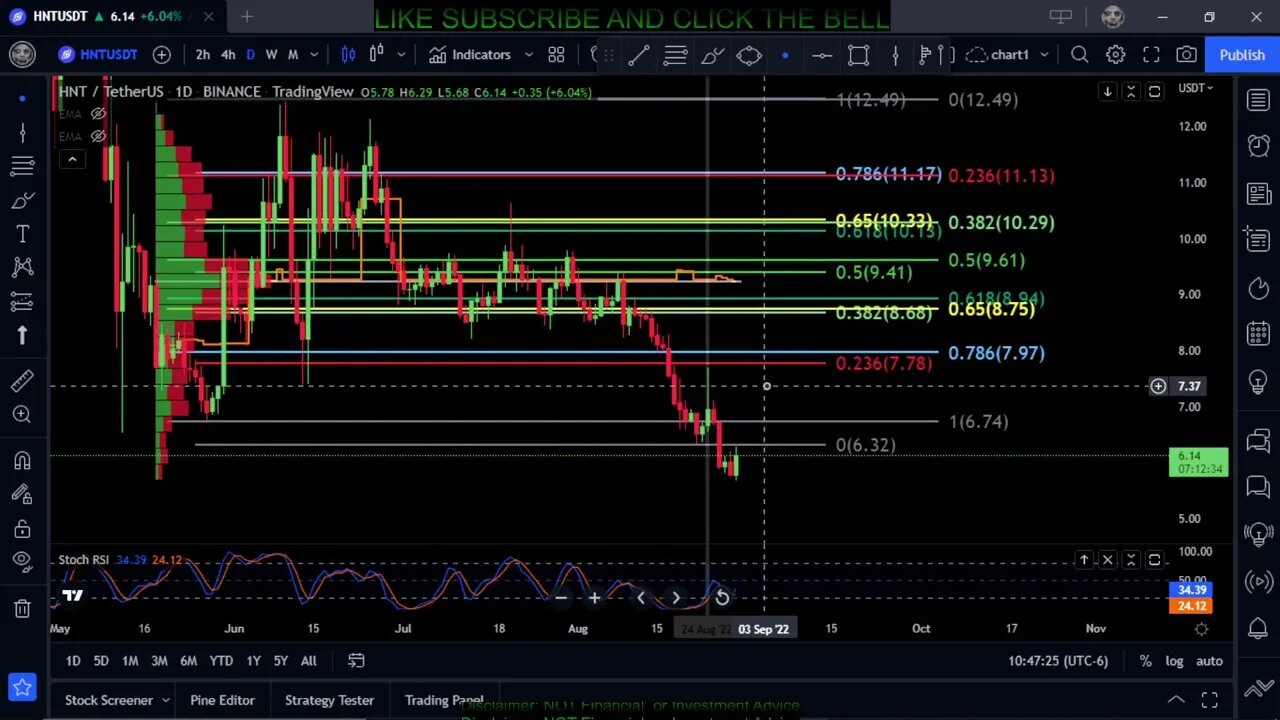Open the Watchlist panel icon
Image resolution: width=1280 pixels, height=720 pixels.
(x=1258, y=99)
